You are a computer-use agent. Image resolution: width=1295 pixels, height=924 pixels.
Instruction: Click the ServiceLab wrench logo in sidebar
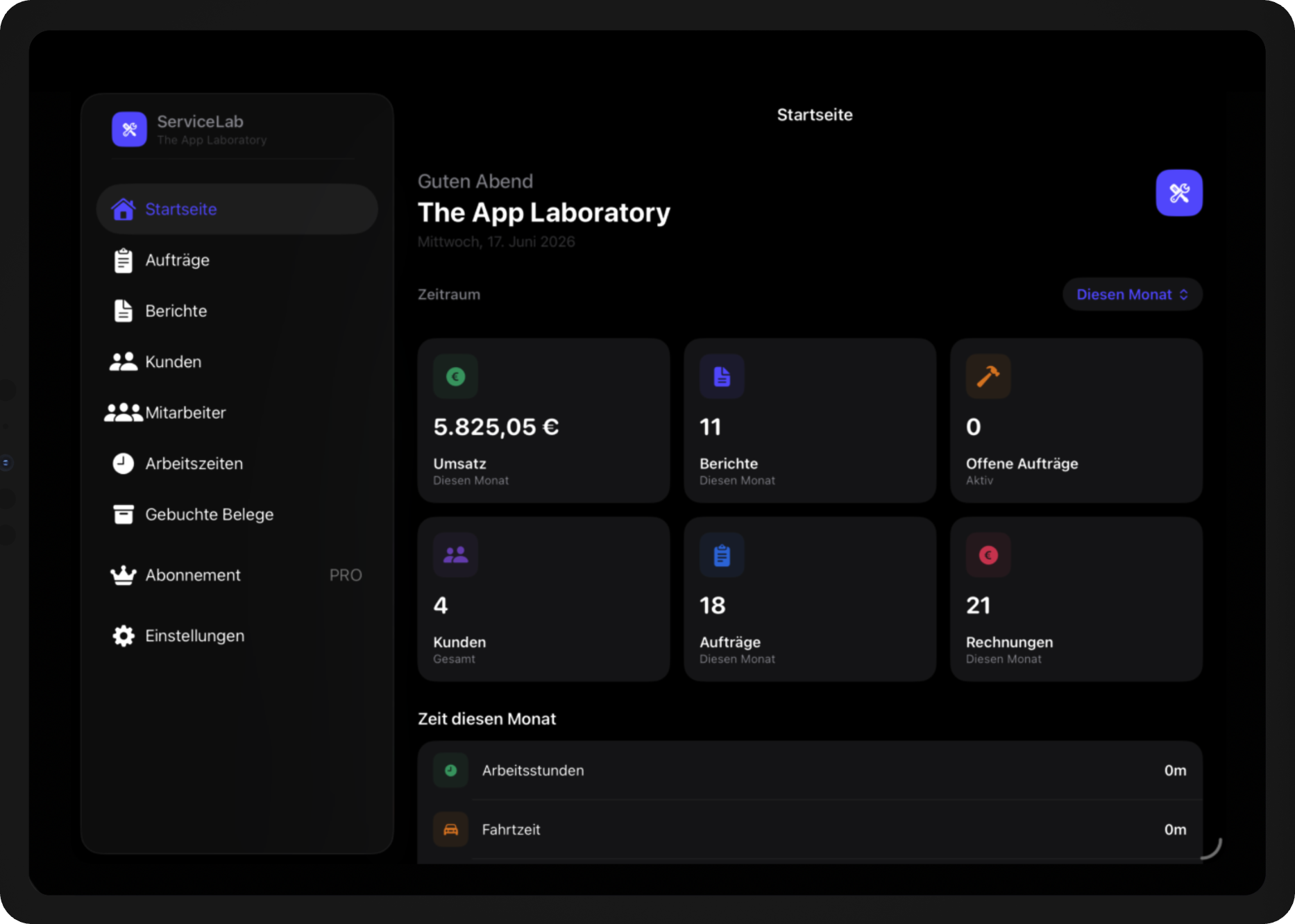pos(130,130)
